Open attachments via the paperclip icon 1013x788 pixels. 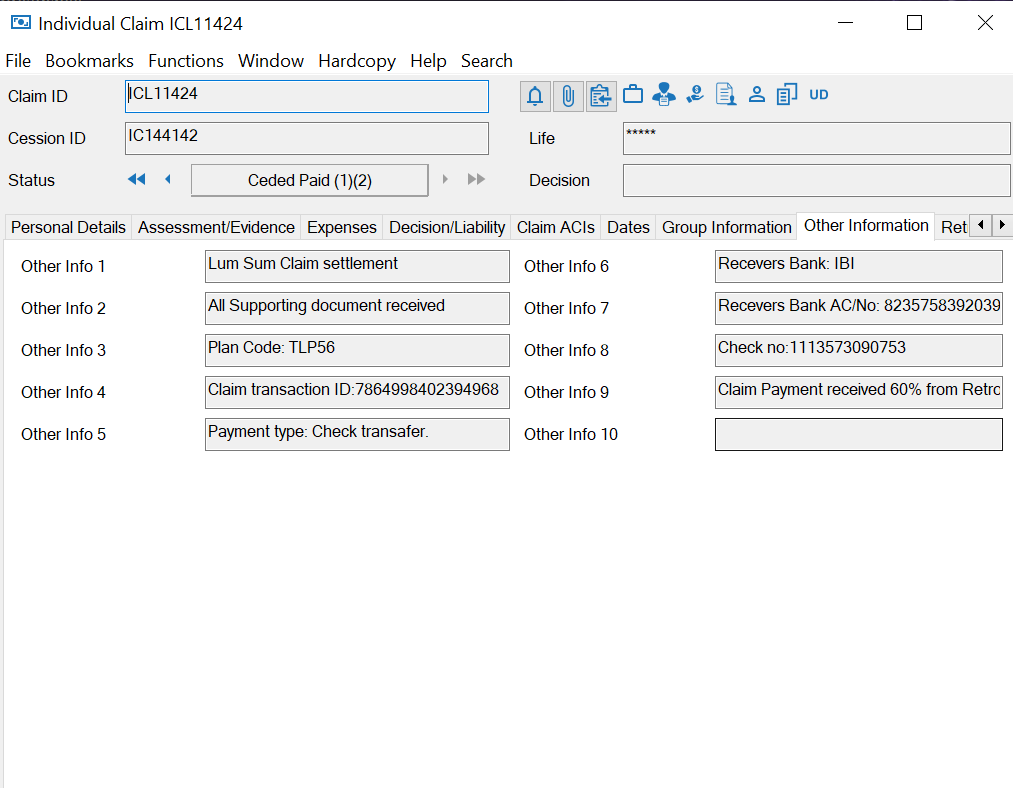[568, 96]
